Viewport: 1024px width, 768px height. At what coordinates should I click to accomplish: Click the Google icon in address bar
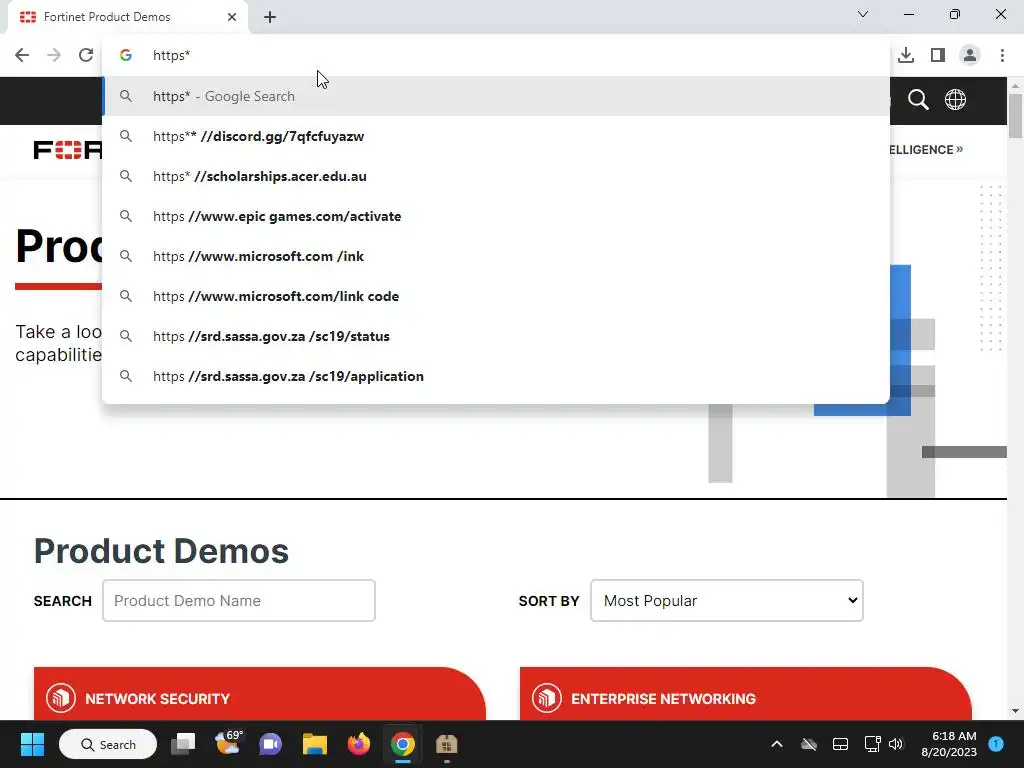click(126, 56)
